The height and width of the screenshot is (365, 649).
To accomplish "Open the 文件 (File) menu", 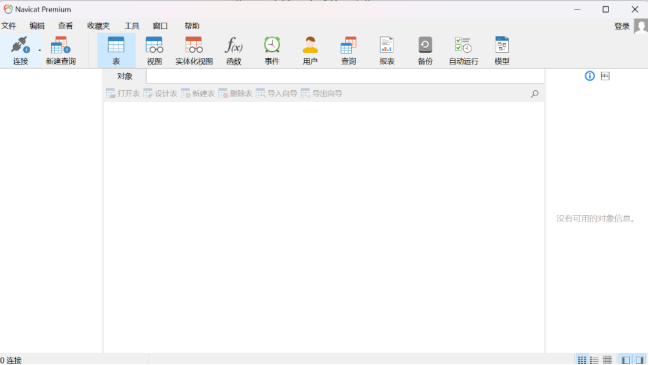I will 8,26.
